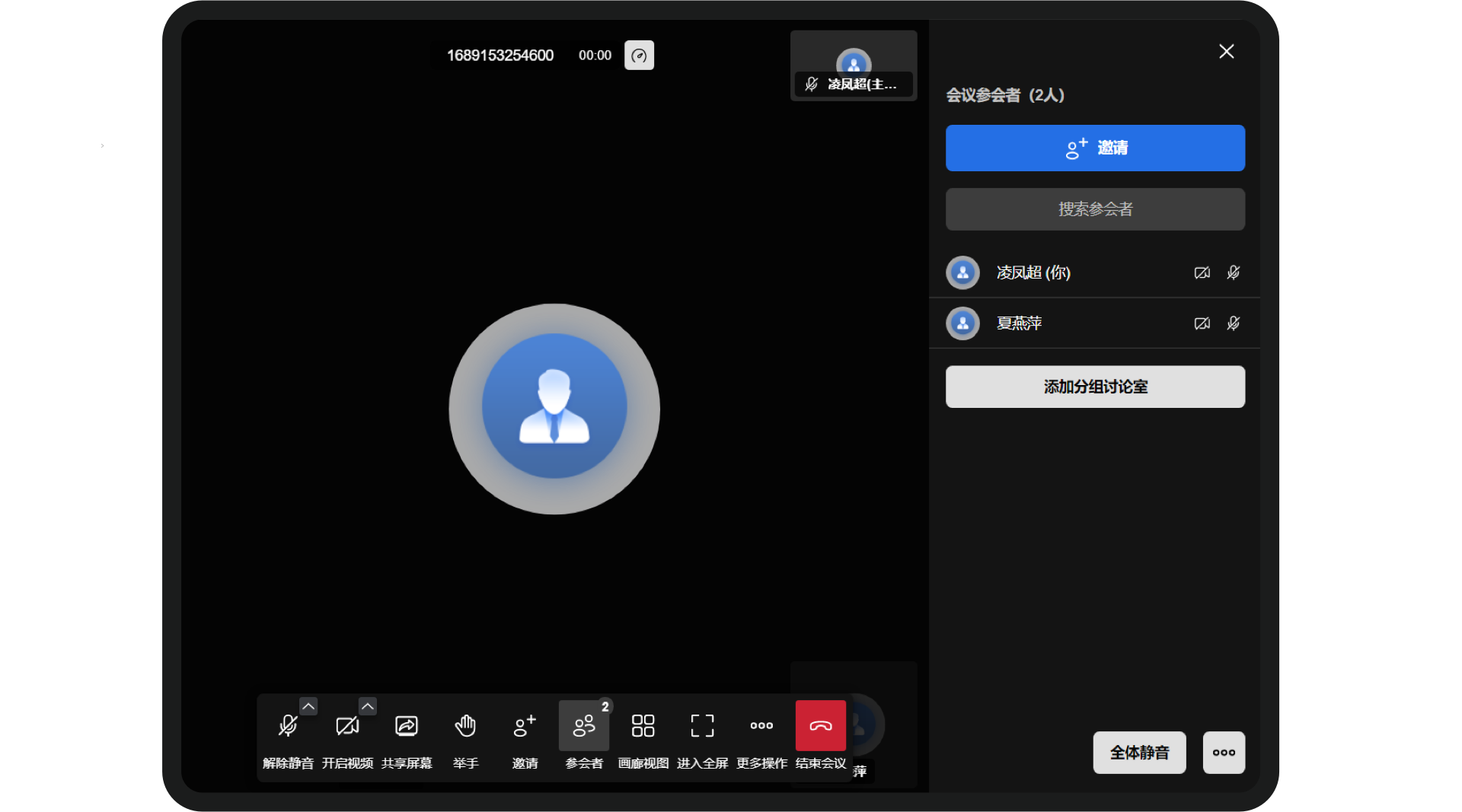Switch to gallery view 画廊视图
Viewport: 1462px width, 812px height.
(643, 735)
